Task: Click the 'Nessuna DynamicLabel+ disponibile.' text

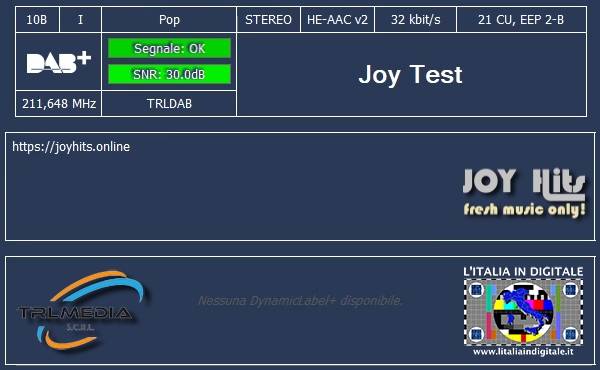Action: pyautogui.click(x=300, y=301)
